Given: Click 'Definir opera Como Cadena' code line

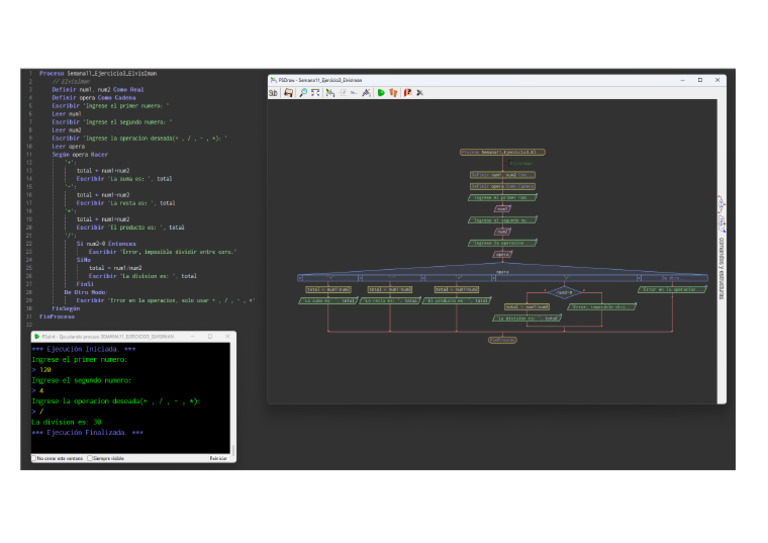Looking at the screenshot, I should (x=94, y=97).
